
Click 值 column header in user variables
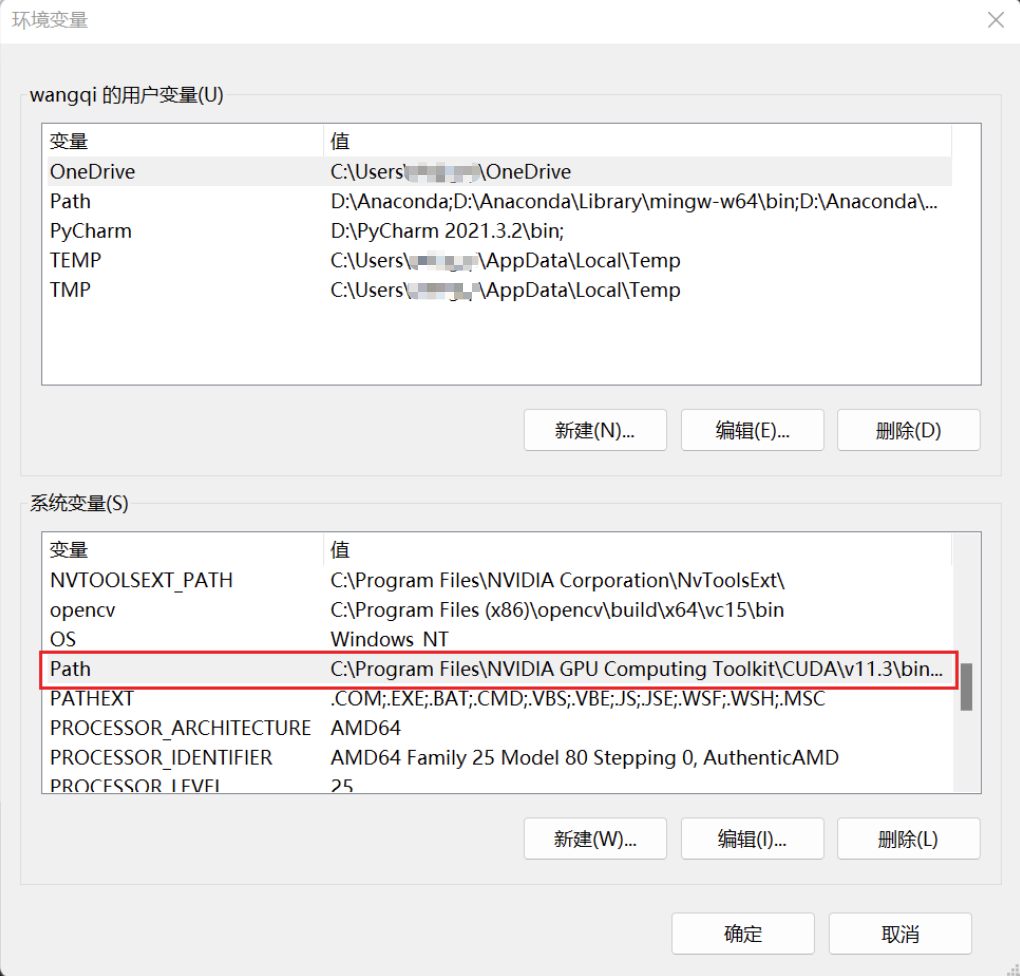click(x=638, y=141)
